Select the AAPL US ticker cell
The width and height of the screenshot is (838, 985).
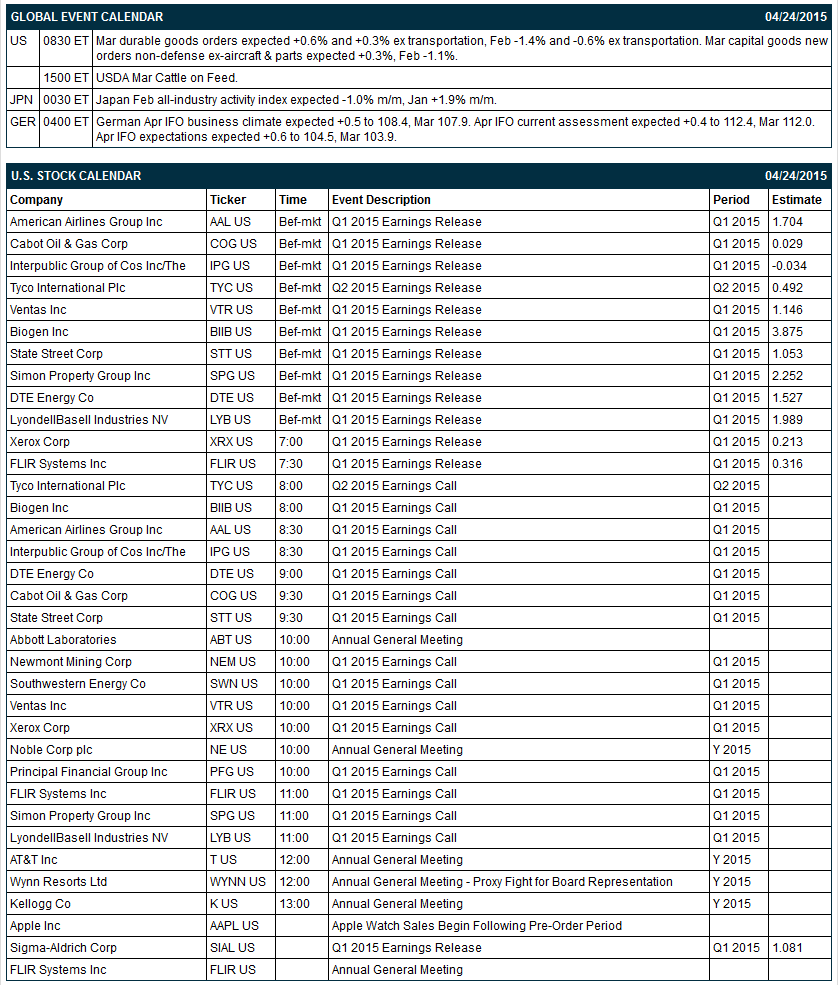pos(241,925)
